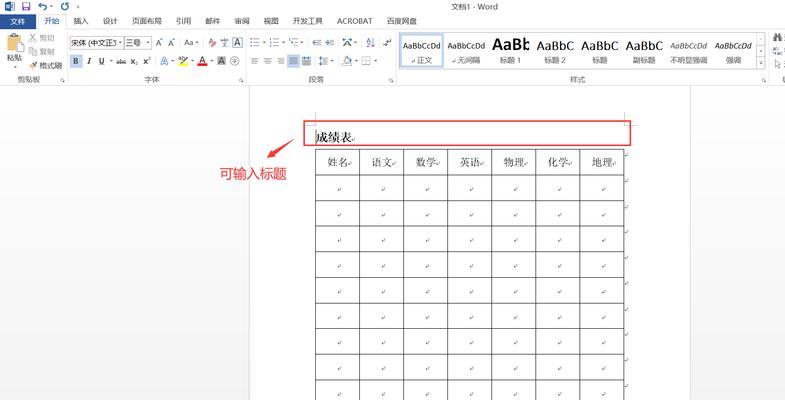Image resolution: width=785 pixels, height=400 pixels.
Task: Open the File (文件) tab
Action: (x=18, y=22)
